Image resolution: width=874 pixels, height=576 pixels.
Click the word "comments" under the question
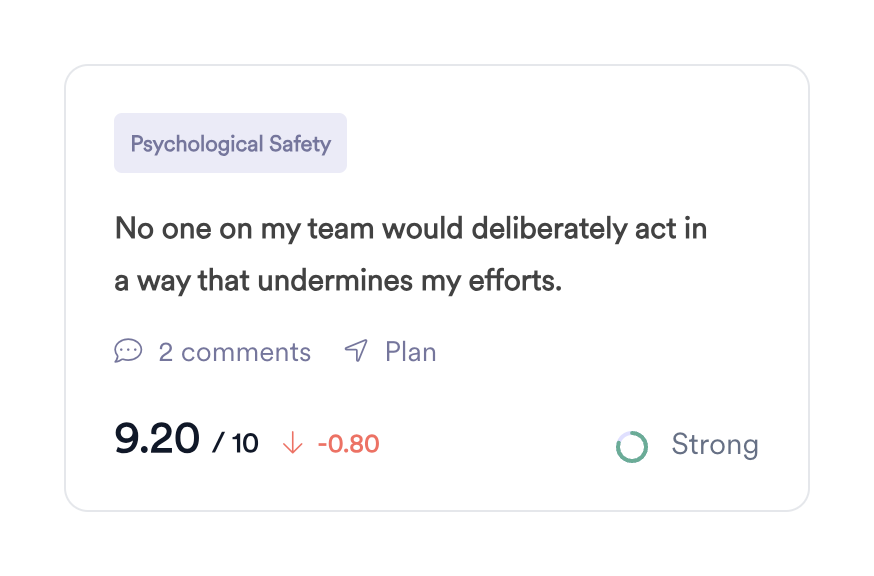(246, 352)
